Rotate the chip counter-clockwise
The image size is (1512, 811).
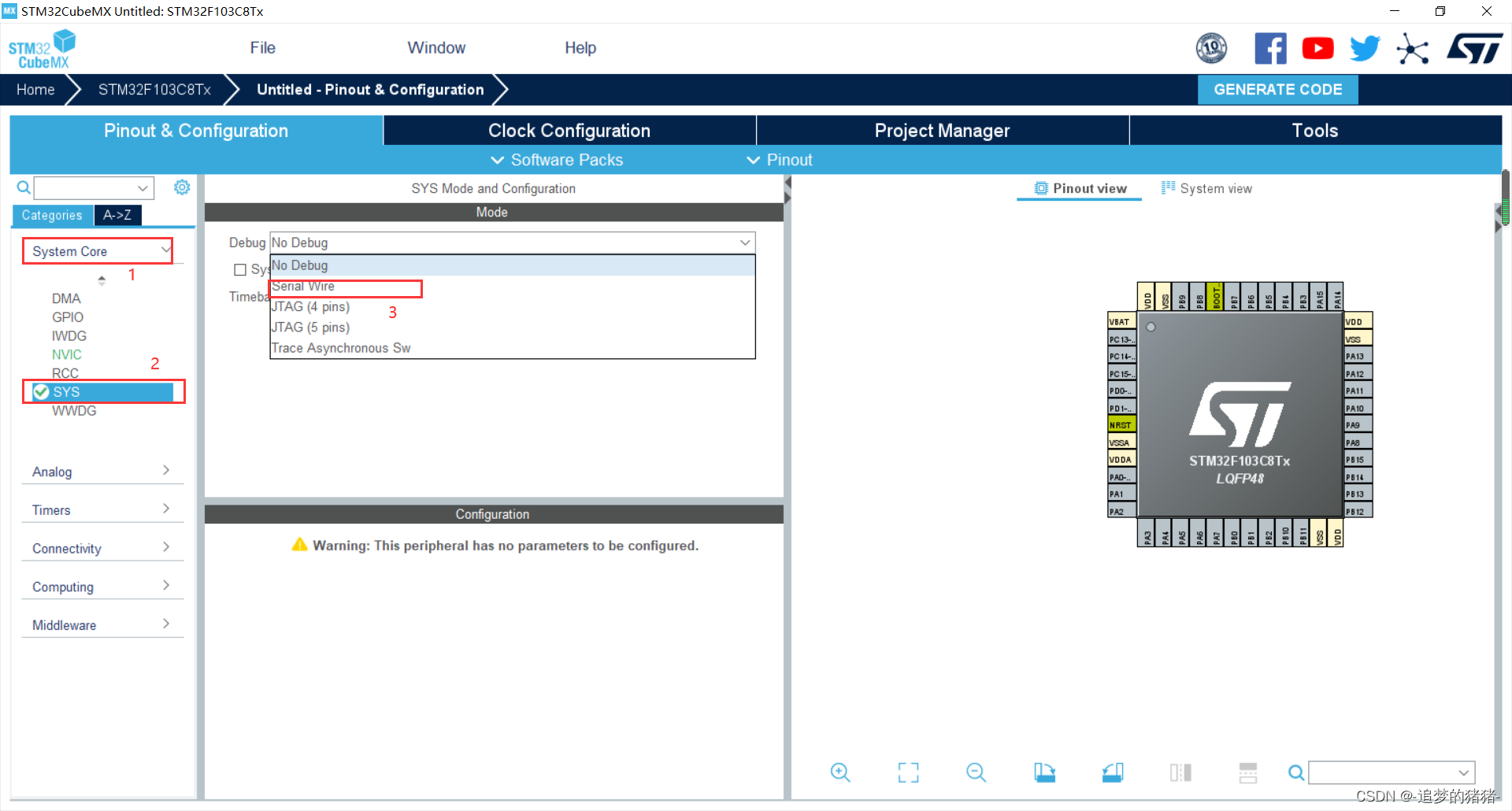click(1113, 772)
